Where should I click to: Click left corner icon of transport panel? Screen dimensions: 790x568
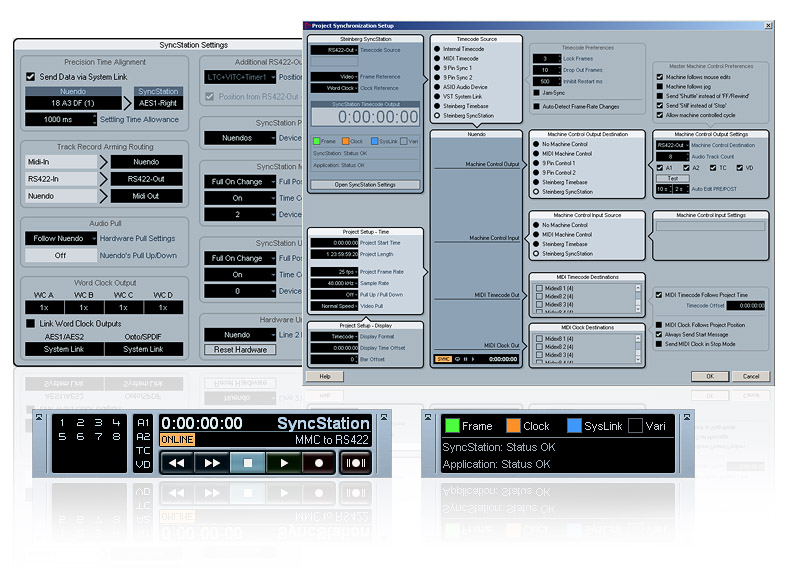click(39, 417)
